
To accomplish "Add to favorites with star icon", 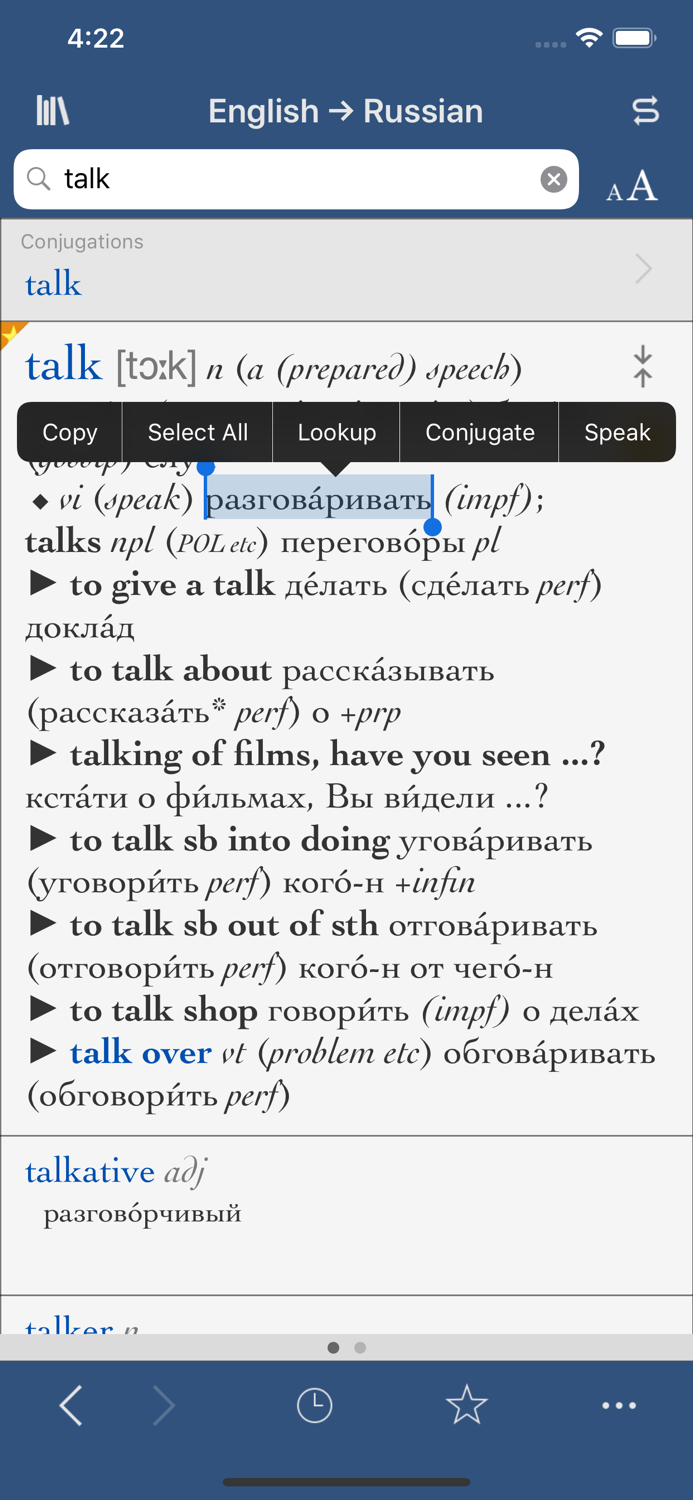I will pyautogui.click(x=467, y=1405).
